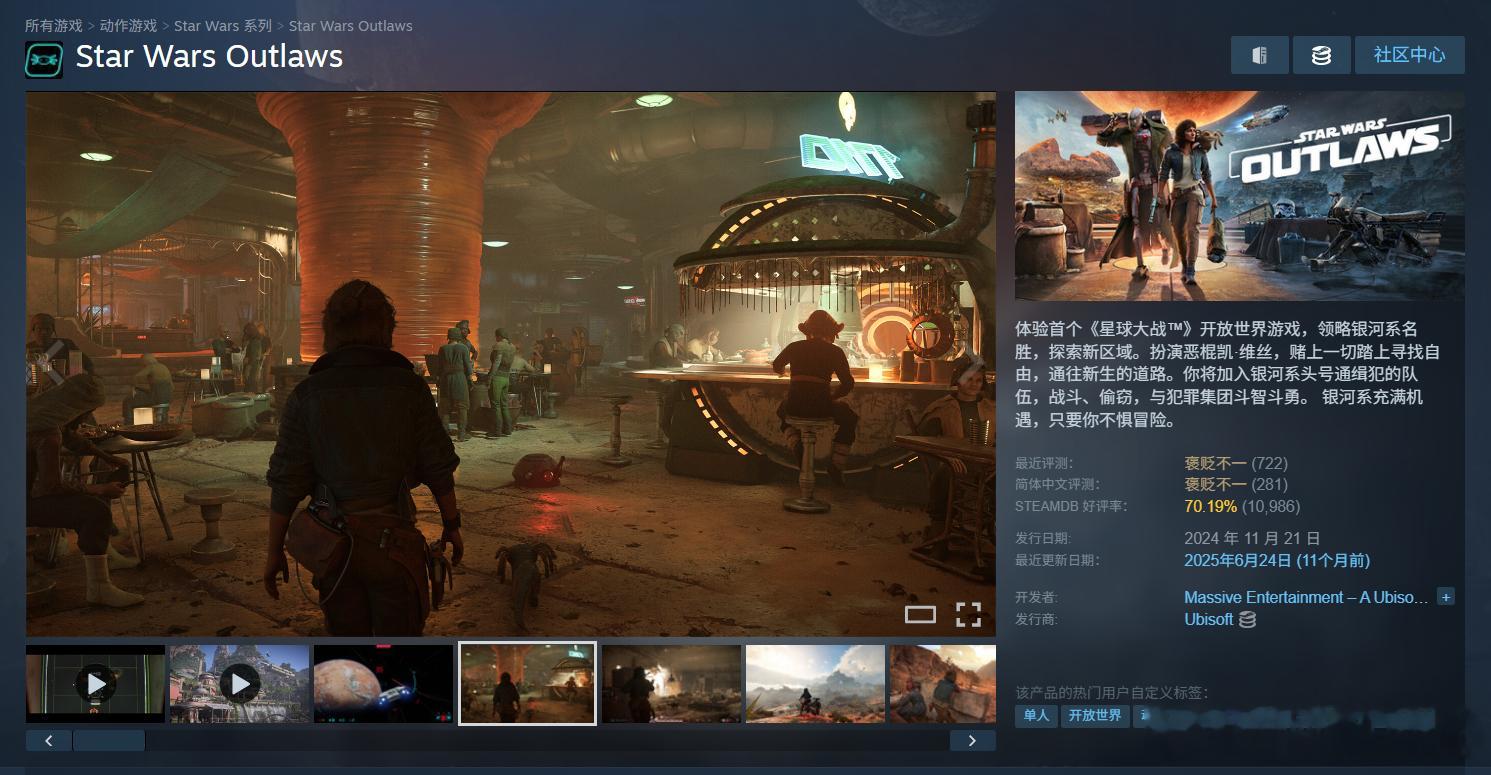
Task: Click the Star Wars Outlaws game icon beside the title
Action: 44,59
